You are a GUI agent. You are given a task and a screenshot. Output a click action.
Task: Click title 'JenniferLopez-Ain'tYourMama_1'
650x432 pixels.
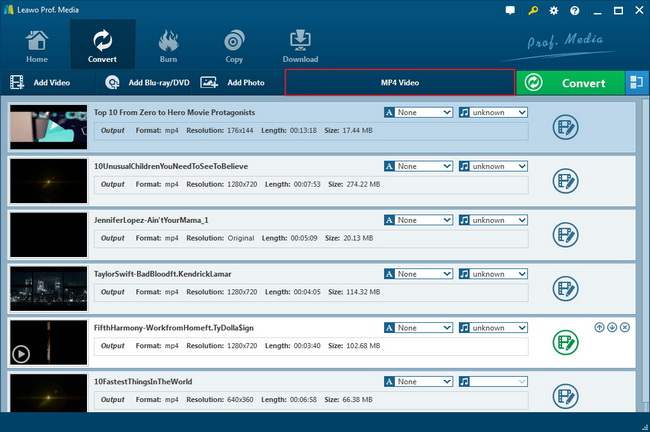(151, 220)
